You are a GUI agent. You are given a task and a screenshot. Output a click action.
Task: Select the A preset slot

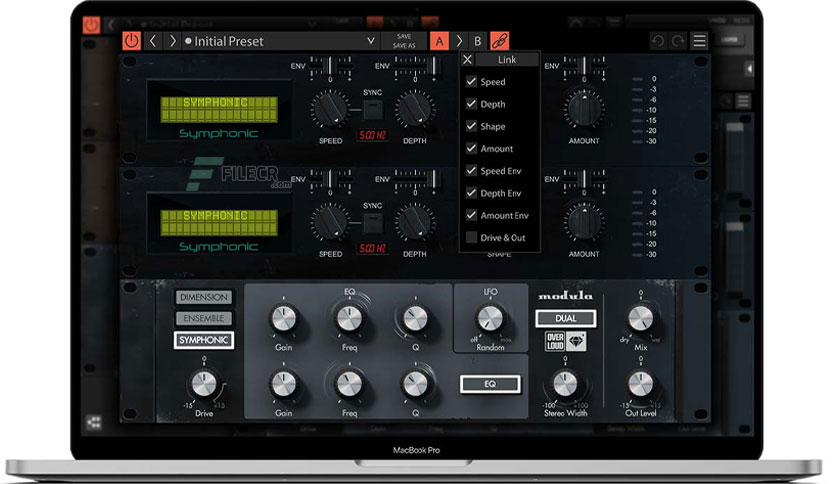point(439,41)
